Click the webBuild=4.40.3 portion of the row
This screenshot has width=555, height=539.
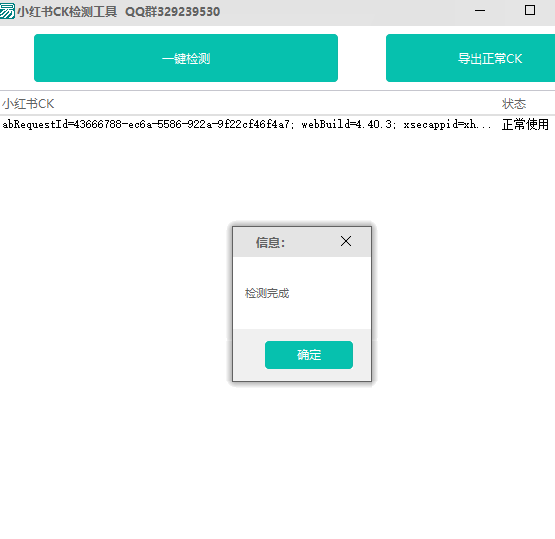(347, 125)
